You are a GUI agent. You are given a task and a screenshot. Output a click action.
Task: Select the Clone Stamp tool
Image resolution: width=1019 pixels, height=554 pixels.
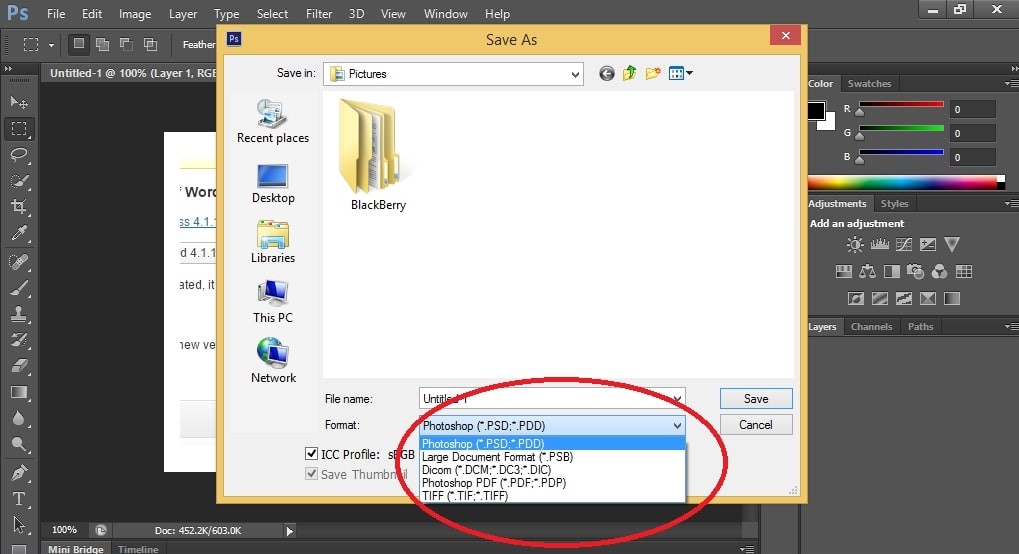[19, 314]
